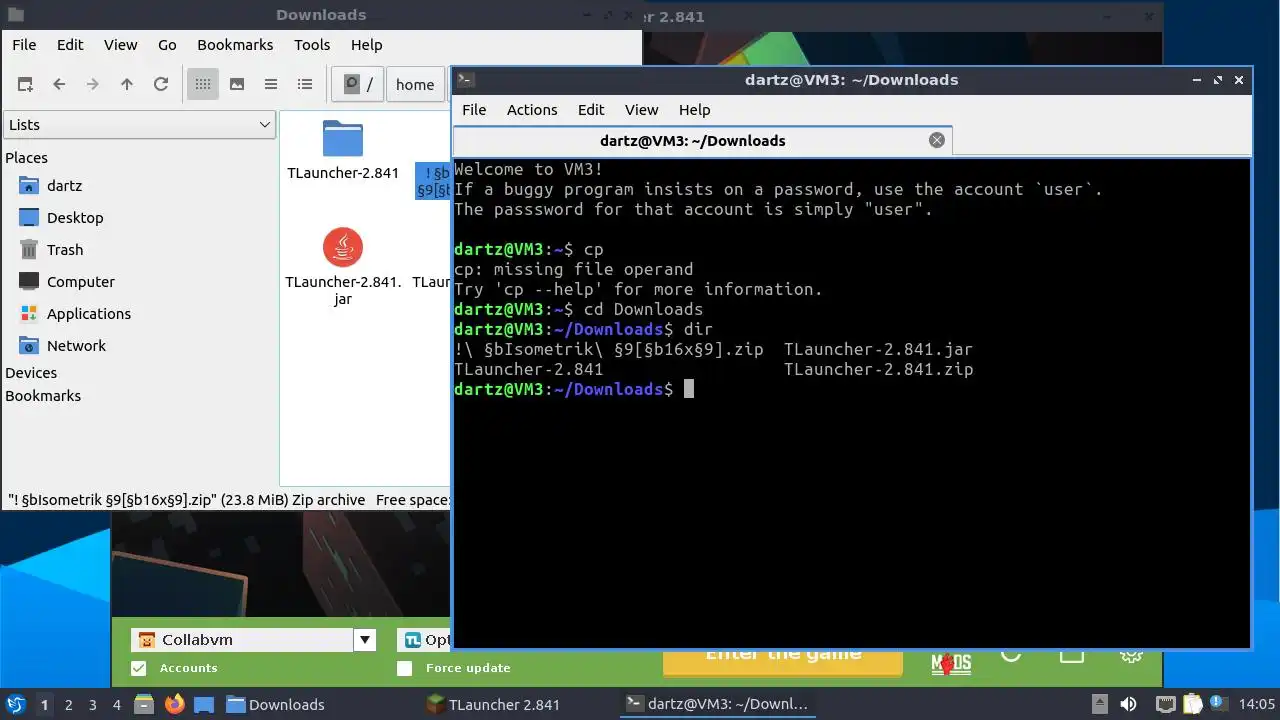Image resolution: width=1280 pixels, height=720 pixels.
Task: Open the terminal Edit menu
Action: coord(591,110)
